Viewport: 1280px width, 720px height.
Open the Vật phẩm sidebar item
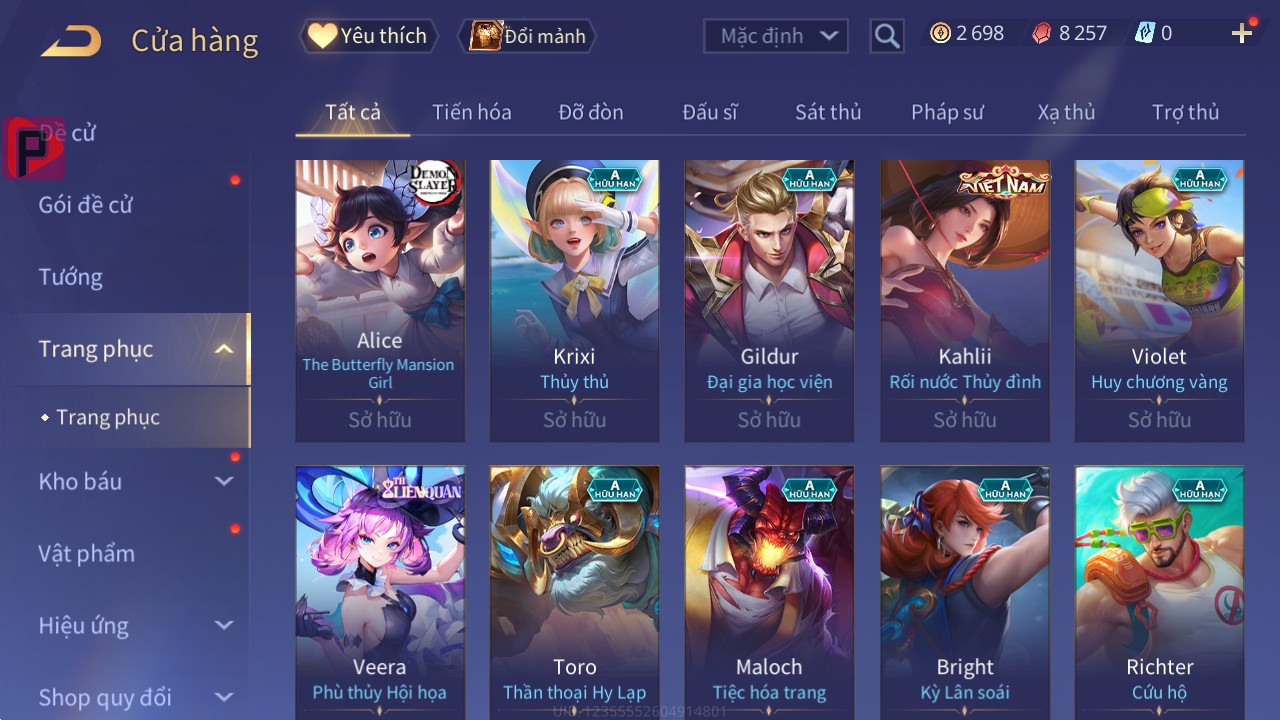pyautogui.click(x=87, y=553)
